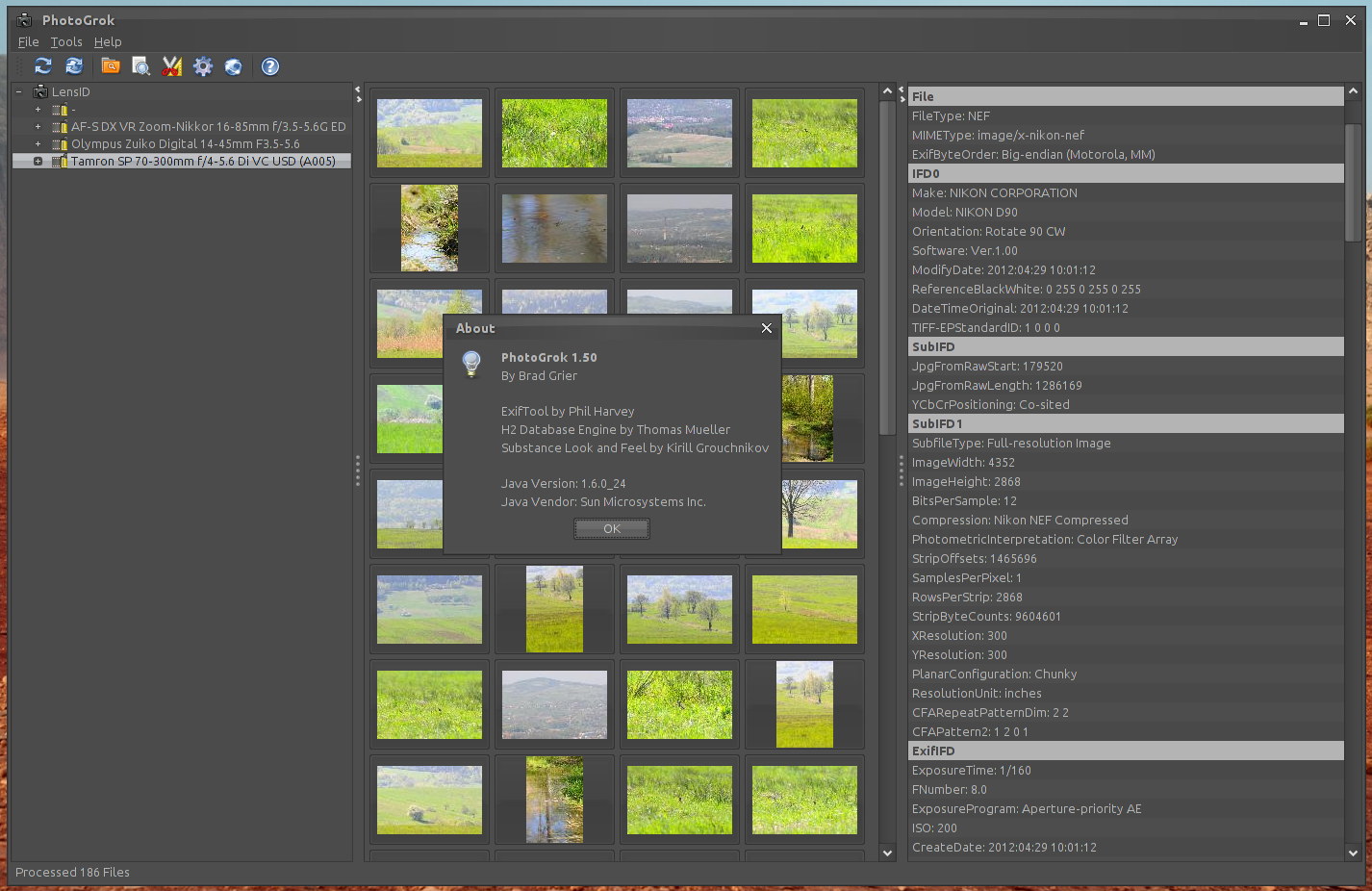Click the question mark help icon

tap(270, 66)
